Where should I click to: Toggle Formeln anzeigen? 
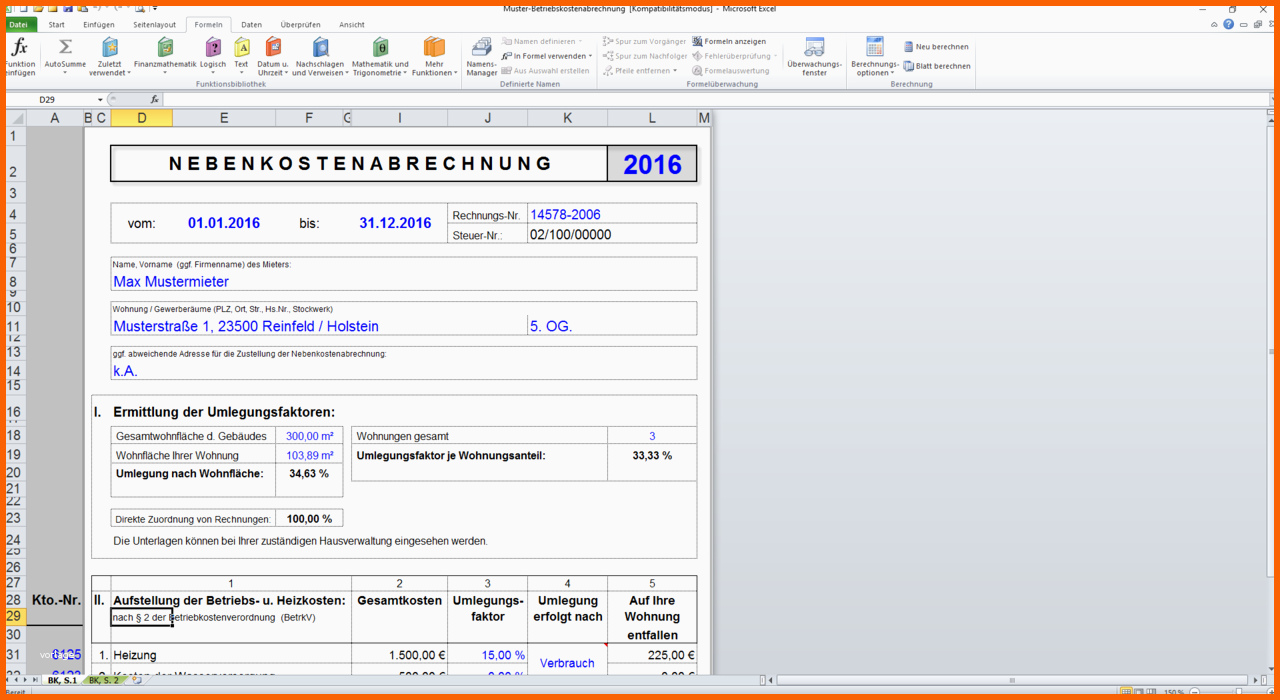pos(730,42)
